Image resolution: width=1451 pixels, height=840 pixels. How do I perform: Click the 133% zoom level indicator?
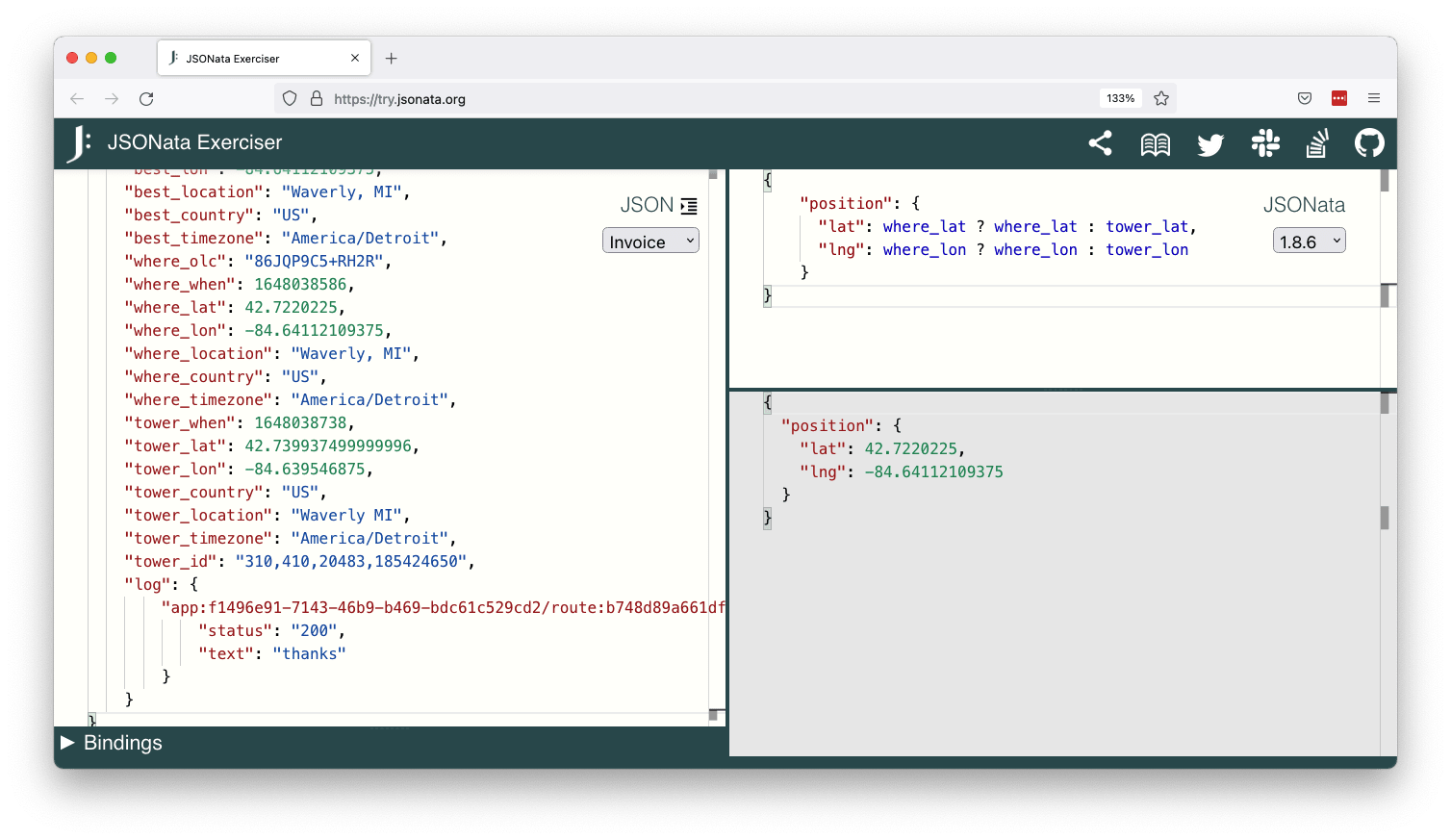click(x=1120, y=98)
